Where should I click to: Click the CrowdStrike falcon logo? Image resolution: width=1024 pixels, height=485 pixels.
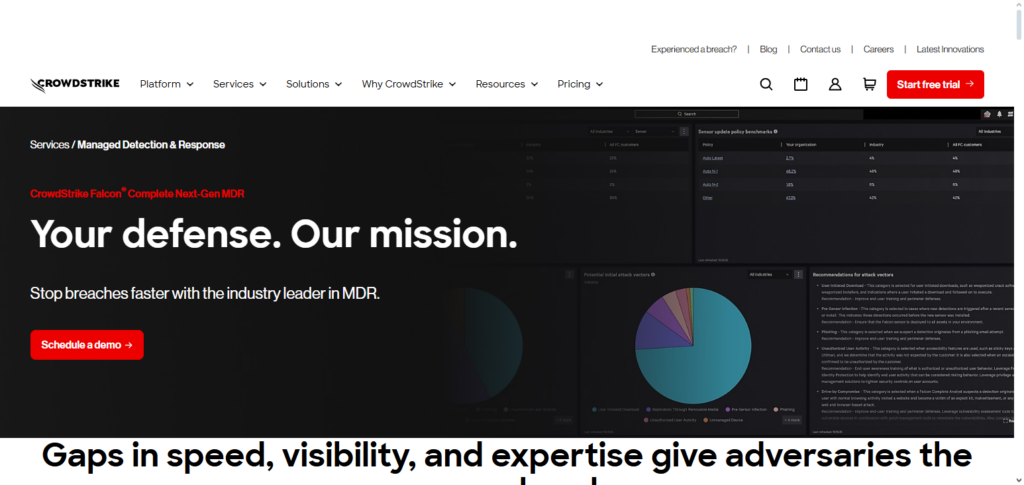click(x=74, y=85)
